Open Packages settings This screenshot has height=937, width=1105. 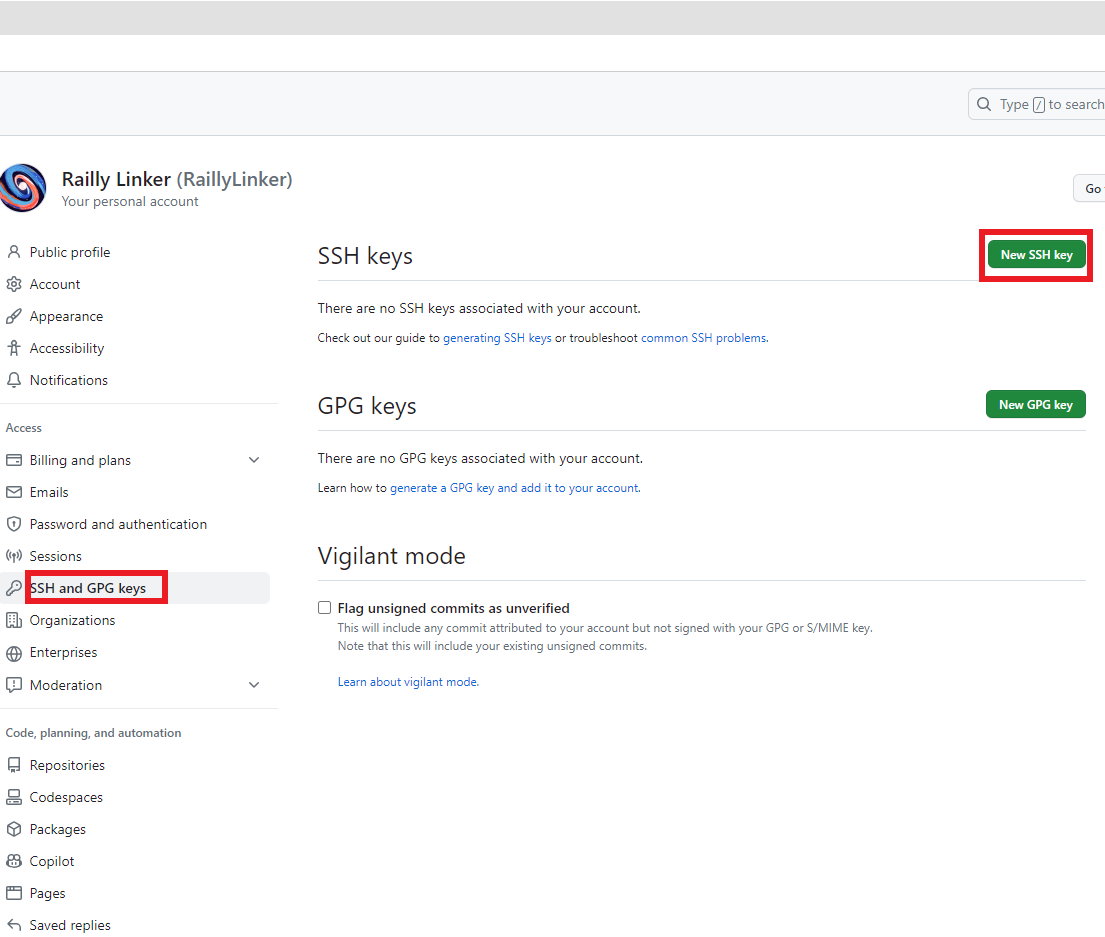[58, 829]
